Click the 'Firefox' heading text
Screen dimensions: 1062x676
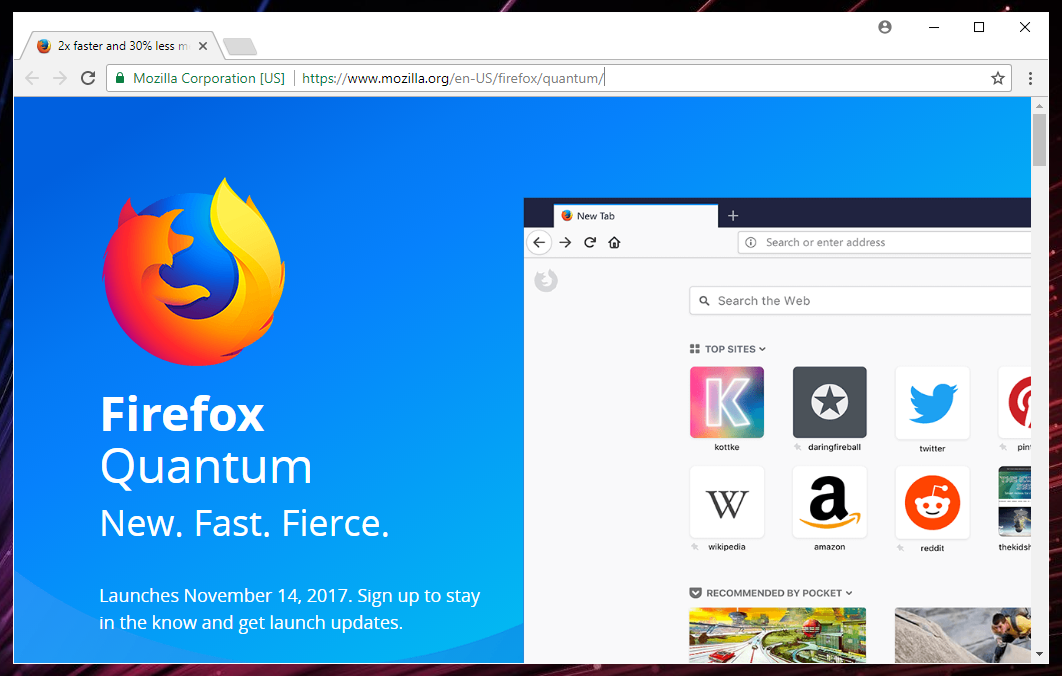coord(182,414)
